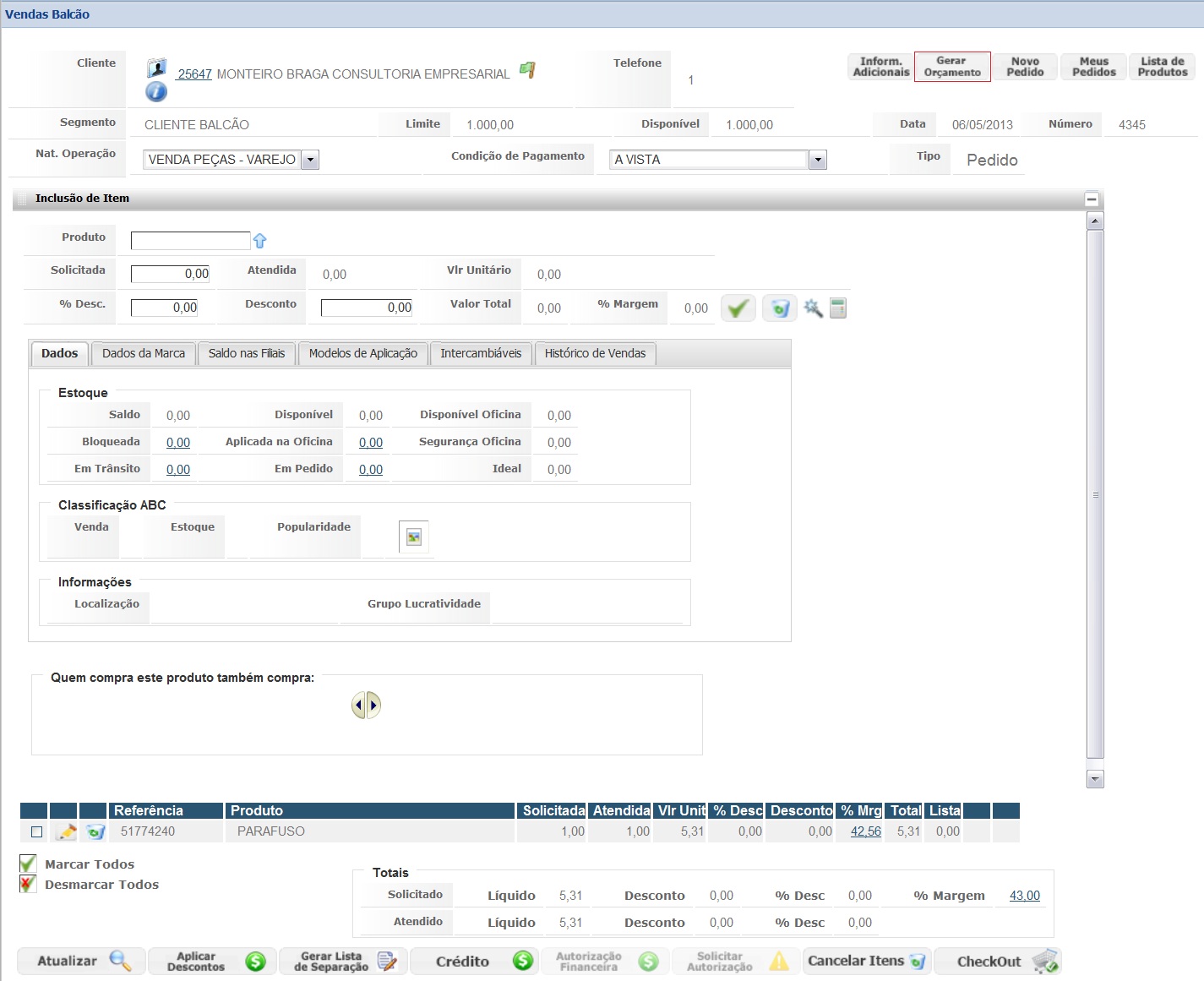
Task: Open the Intercambiáveis tab
Action: coord(481,353)
